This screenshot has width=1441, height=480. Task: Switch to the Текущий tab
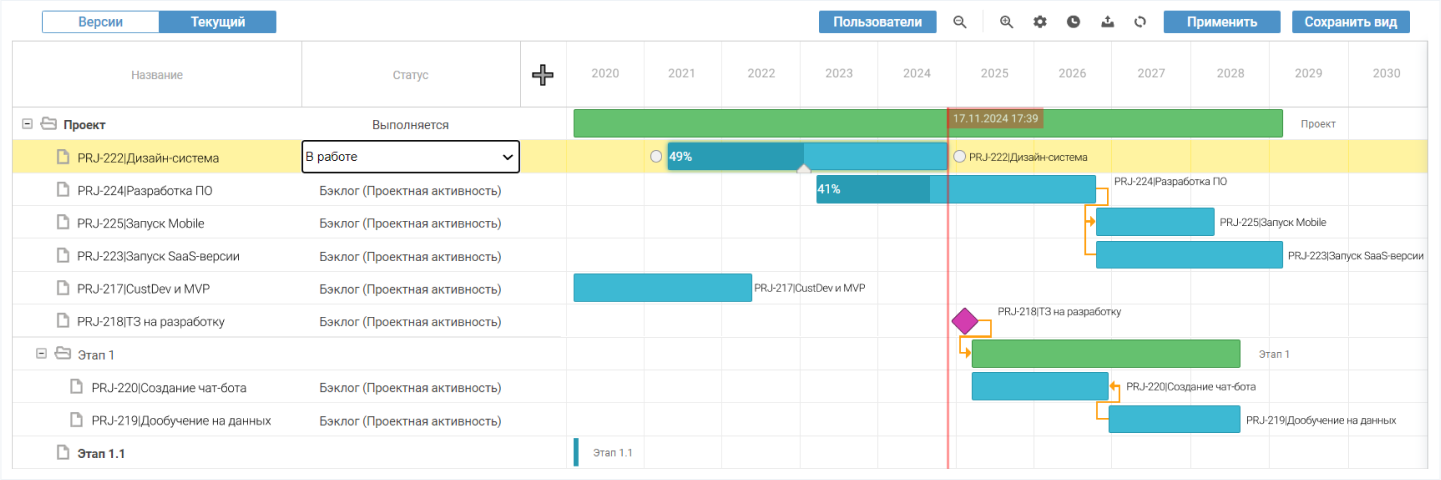click(218, 22)
